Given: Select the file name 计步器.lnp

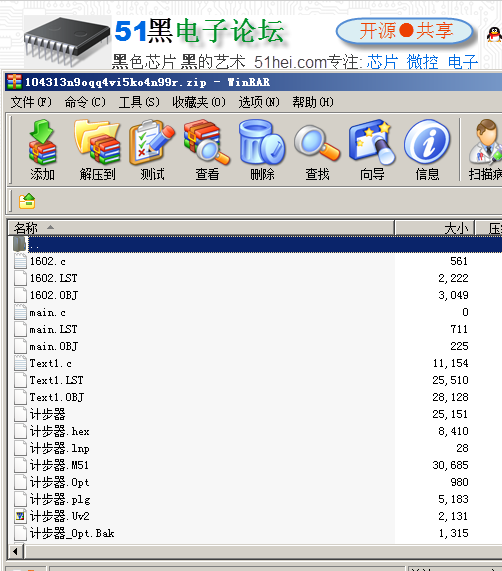Looking at the screenshot, I should [59, 448].
